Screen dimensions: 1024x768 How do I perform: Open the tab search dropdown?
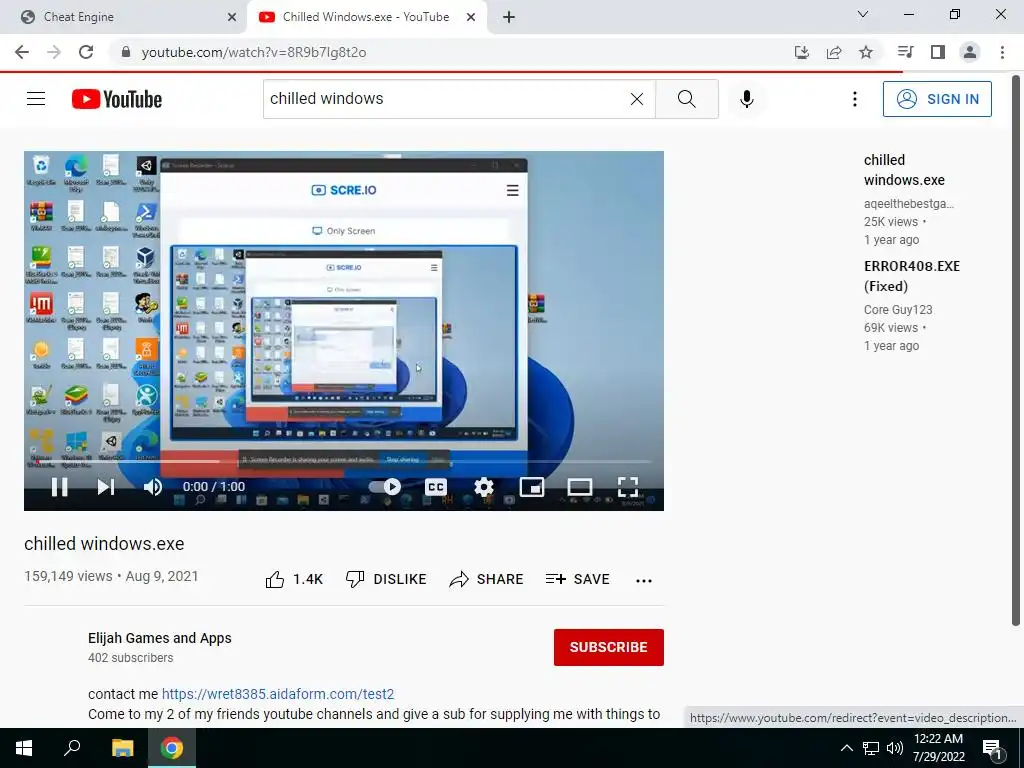(x=863, y=14)
